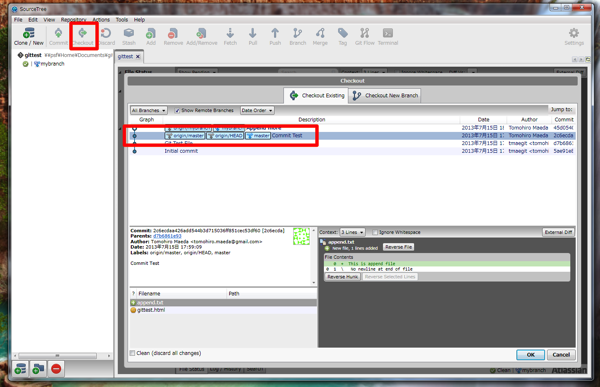Open Settings gear icon
Screen dimensions: 600x387
pos(574,36)
